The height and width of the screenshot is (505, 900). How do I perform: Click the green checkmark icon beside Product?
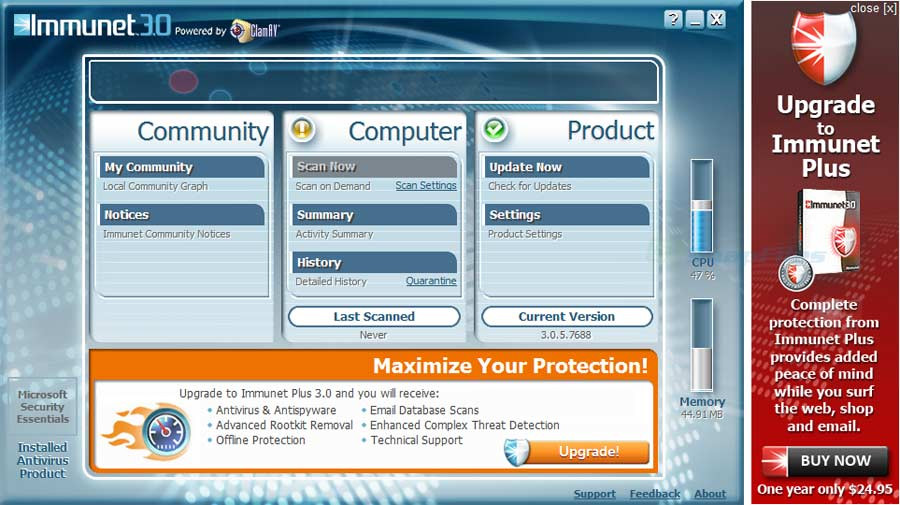tap(494, 129)
